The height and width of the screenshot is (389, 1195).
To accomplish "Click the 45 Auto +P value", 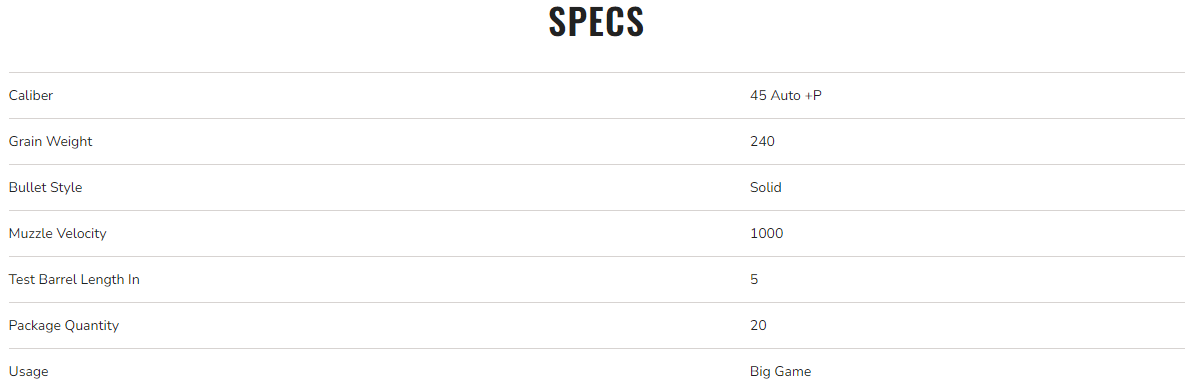I will click(786, 95).
